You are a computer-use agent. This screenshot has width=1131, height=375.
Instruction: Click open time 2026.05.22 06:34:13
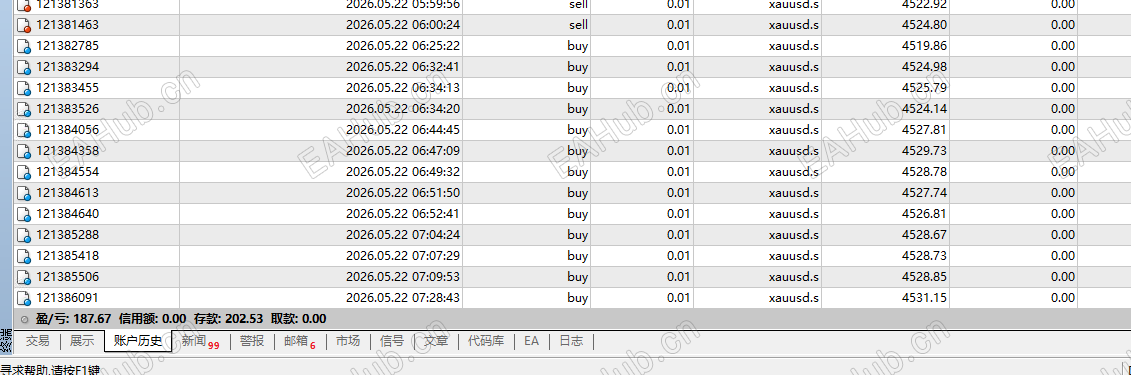coord(403,88)
